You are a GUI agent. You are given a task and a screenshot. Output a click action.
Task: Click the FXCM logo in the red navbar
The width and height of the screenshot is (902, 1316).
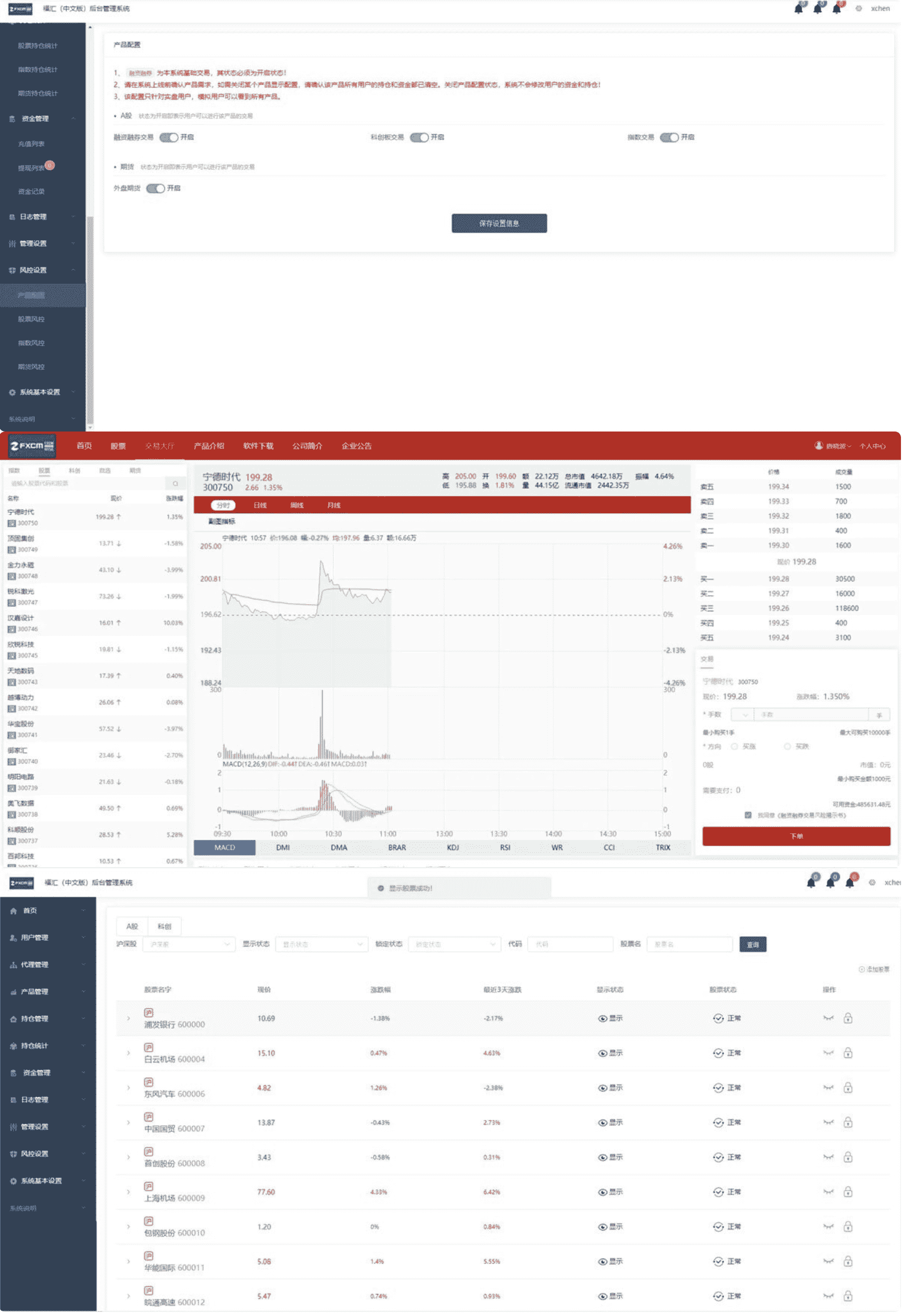point(32,446)
